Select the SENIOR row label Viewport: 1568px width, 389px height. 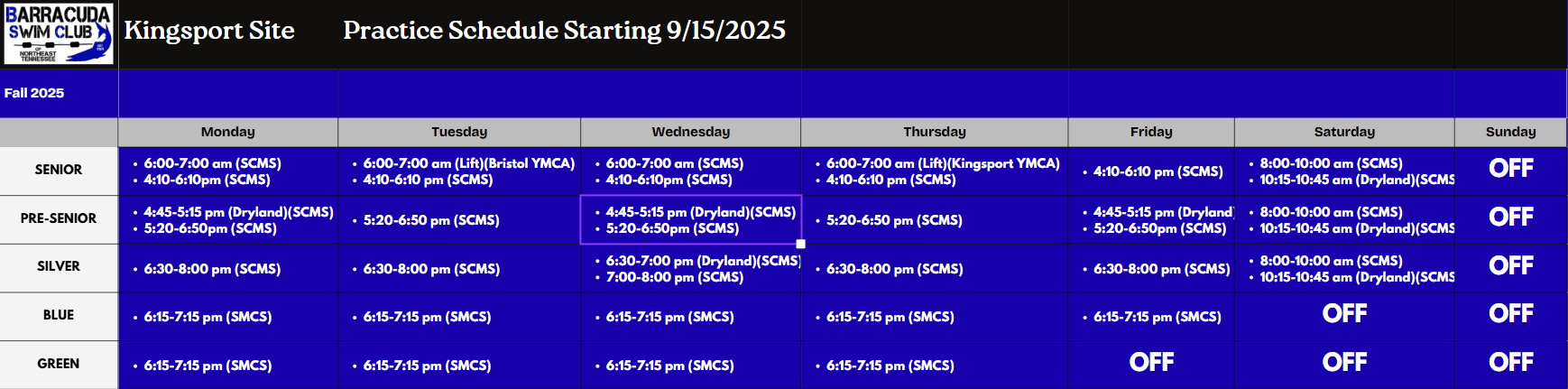pos(59,170)
